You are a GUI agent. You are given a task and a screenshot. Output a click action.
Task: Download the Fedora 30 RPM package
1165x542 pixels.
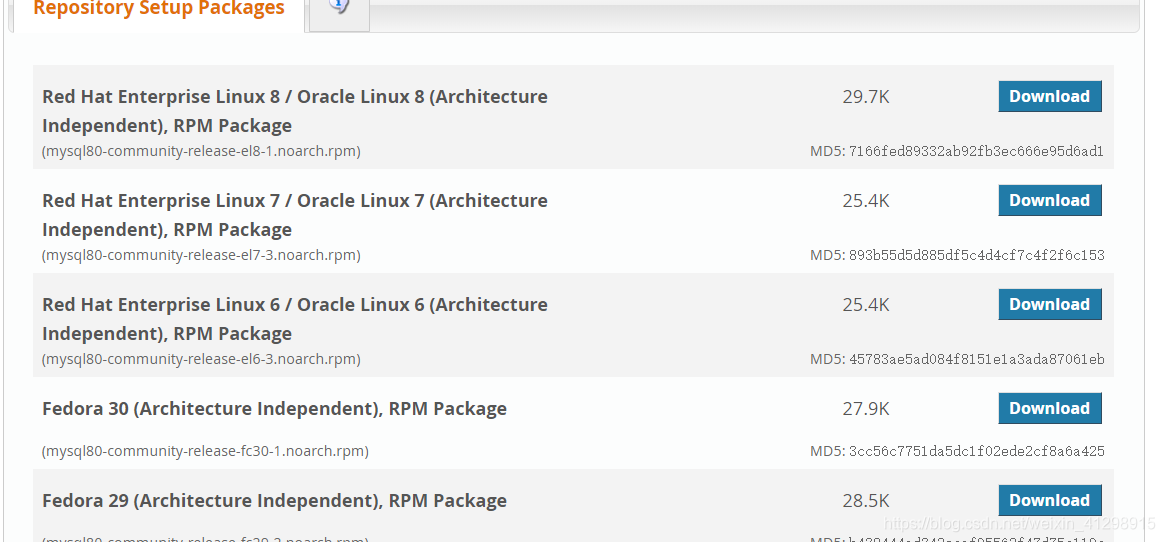coord(1049,408)
